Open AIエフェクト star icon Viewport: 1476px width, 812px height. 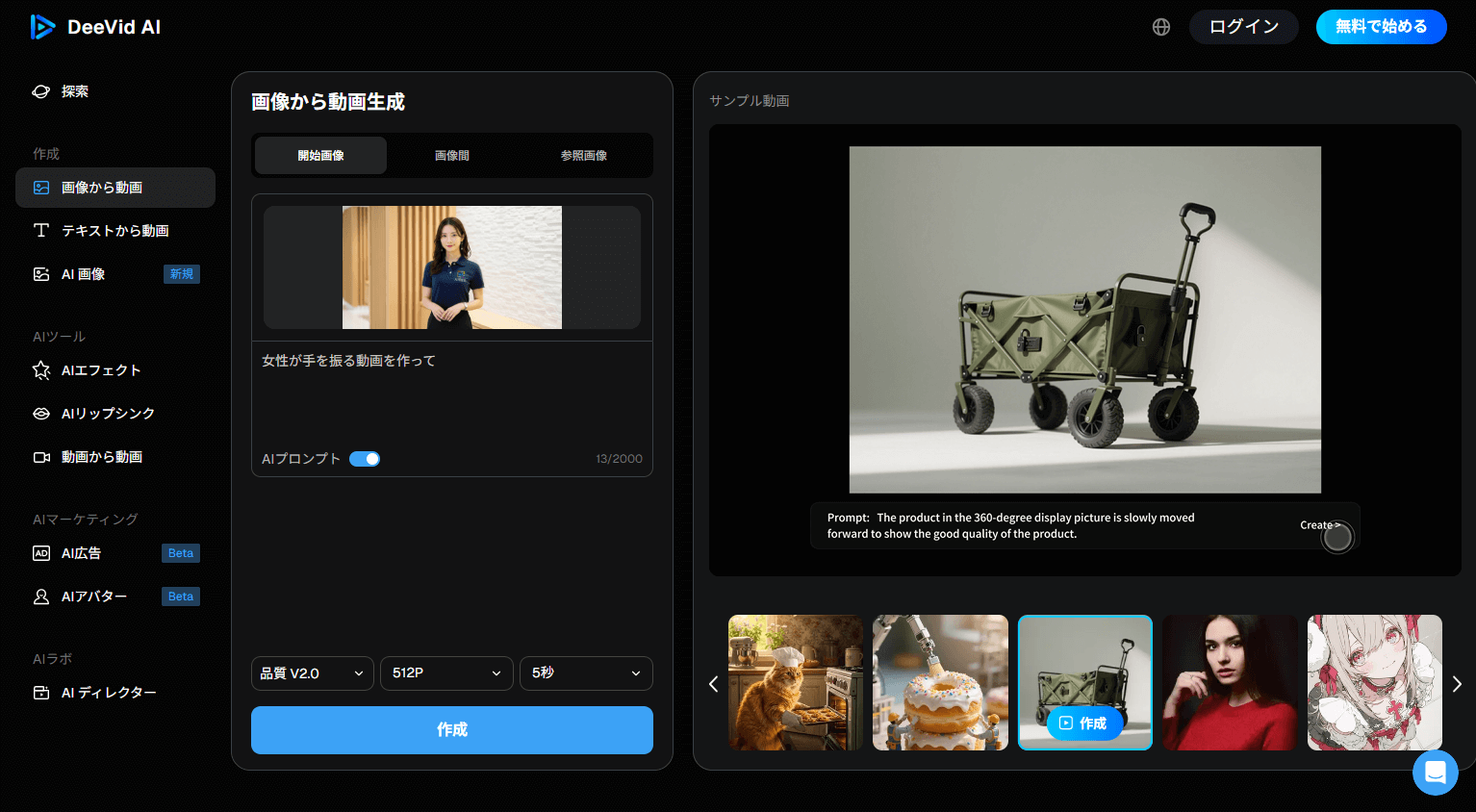click(x=41, y=370)
